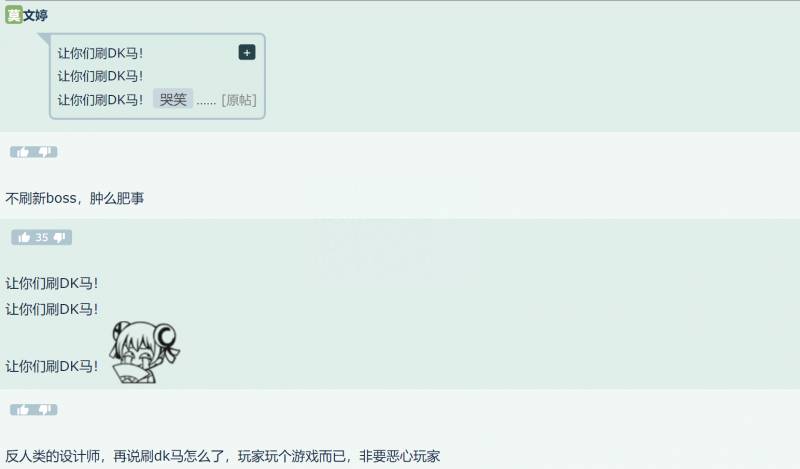Click the 哭笑 emoticon tag in quote
This screenshot has width=800, height=469.
[x=173, y=99]
